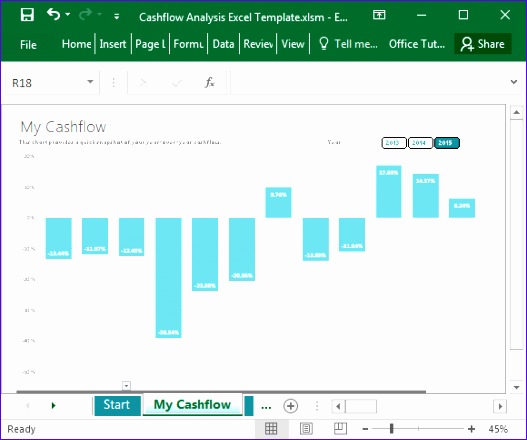
Task: Undo the last action
Action: click(53, 14)
